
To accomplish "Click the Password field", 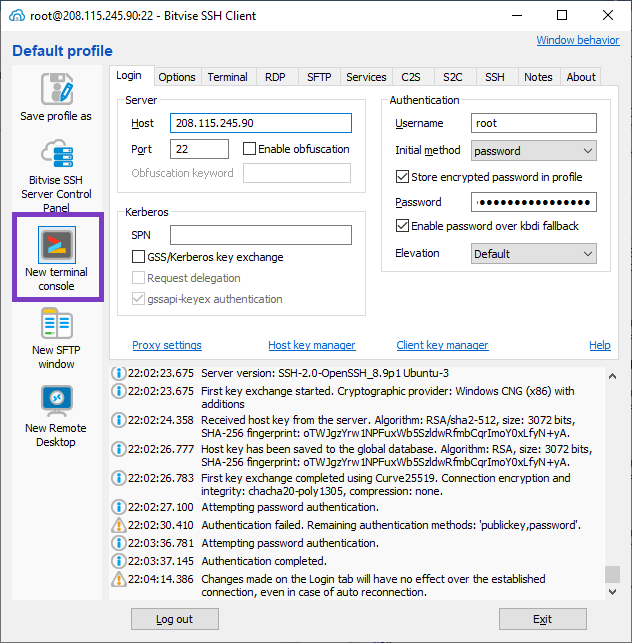I will [x=534, y=202].
